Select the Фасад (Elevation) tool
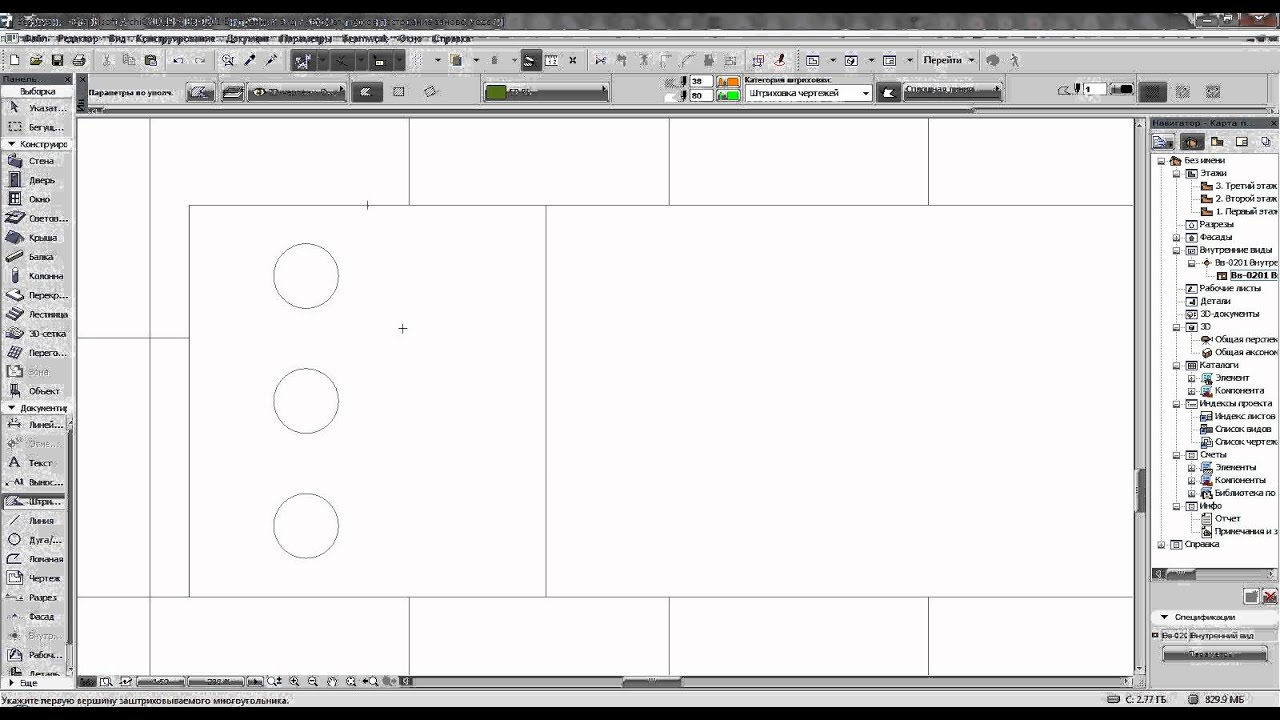The width and height of the screenshot is (1280, 720). pos(35,617)
